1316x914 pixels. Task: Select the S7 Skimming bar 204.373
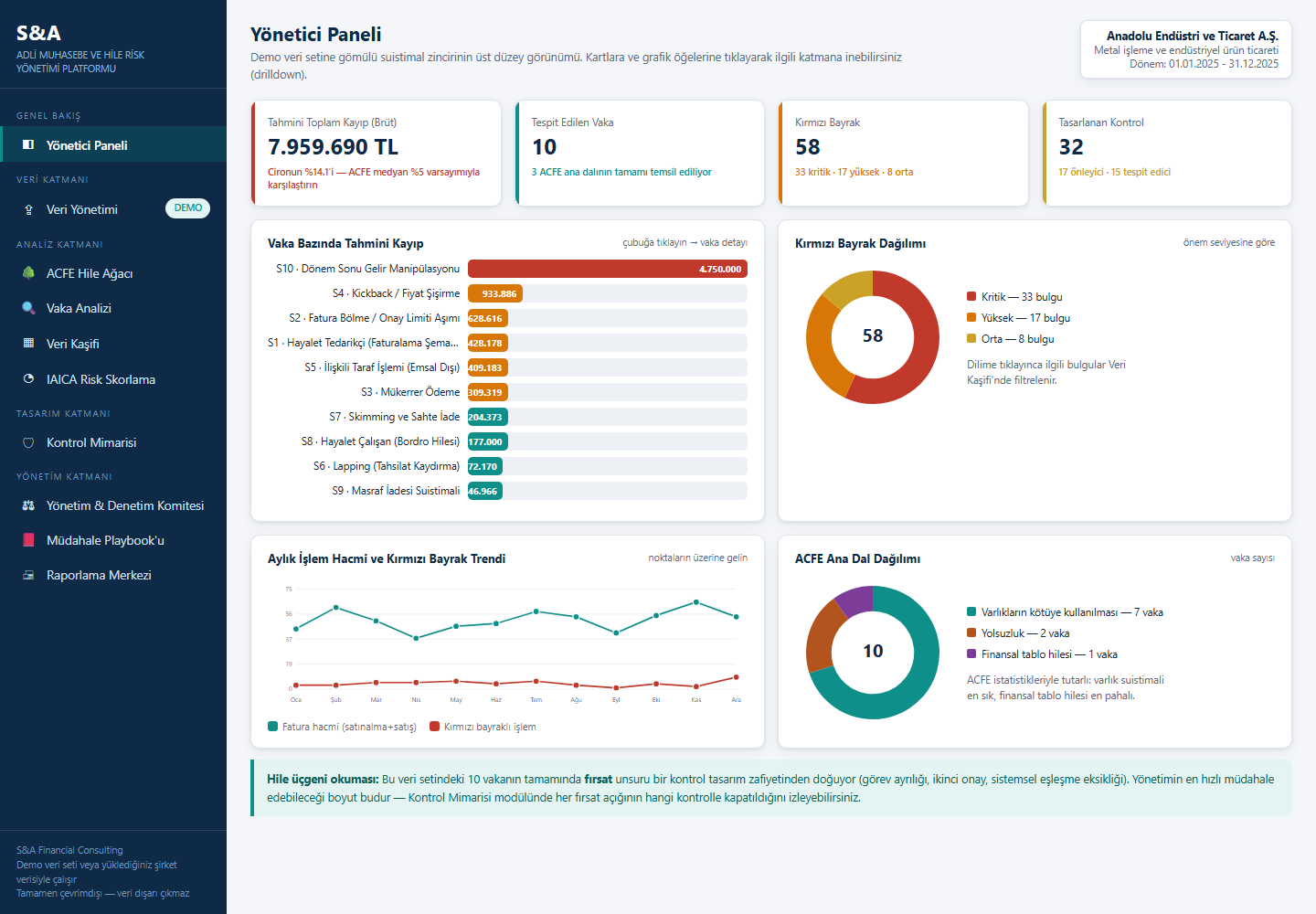point(488,417)
